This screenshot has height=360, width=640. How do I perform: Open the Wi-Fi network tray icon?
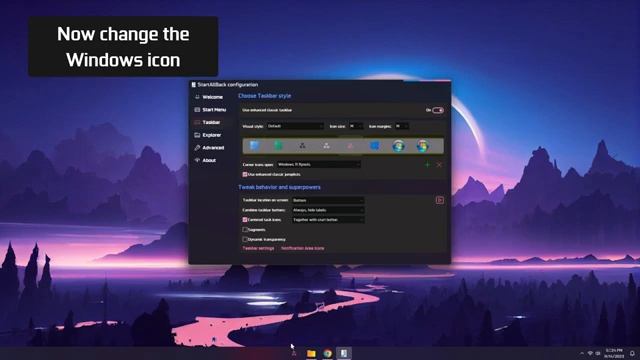coord(590,353)
